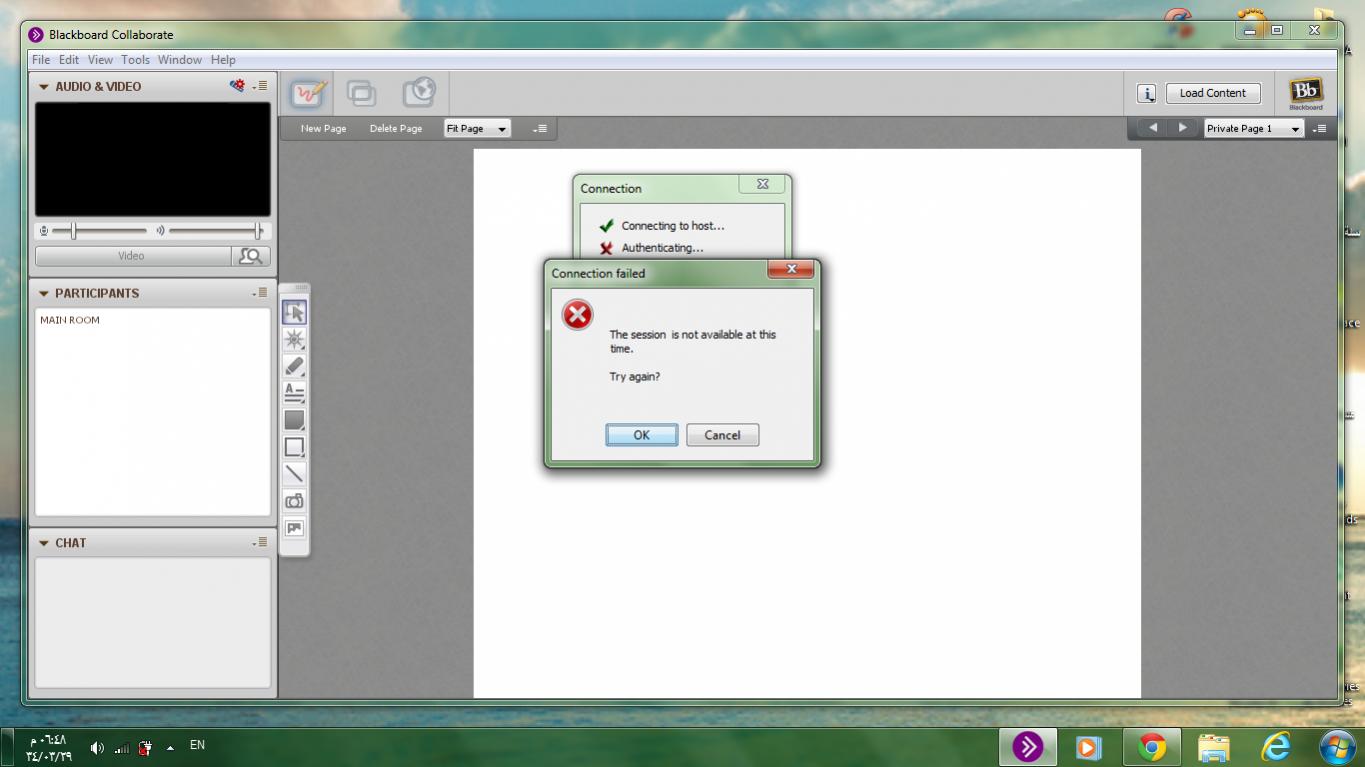The width and height of the screenshot is (1365, 767).
Task: Open the Edit menu
Action: [69, 60]
